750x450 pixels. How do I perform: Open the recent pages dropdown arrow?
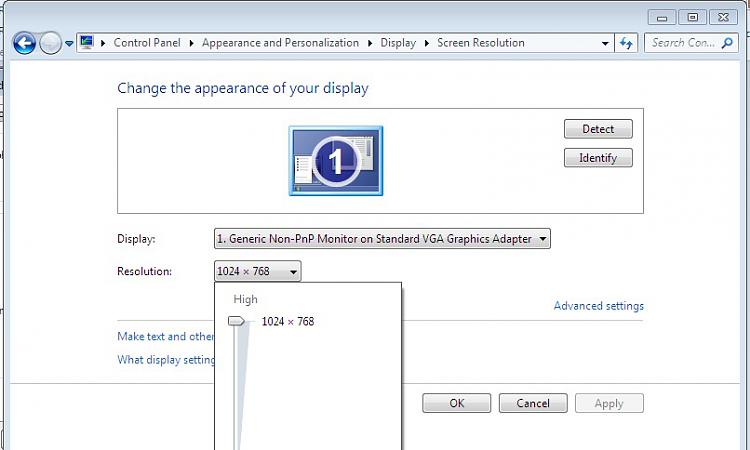pyautogui.click(x=69, y=44)
